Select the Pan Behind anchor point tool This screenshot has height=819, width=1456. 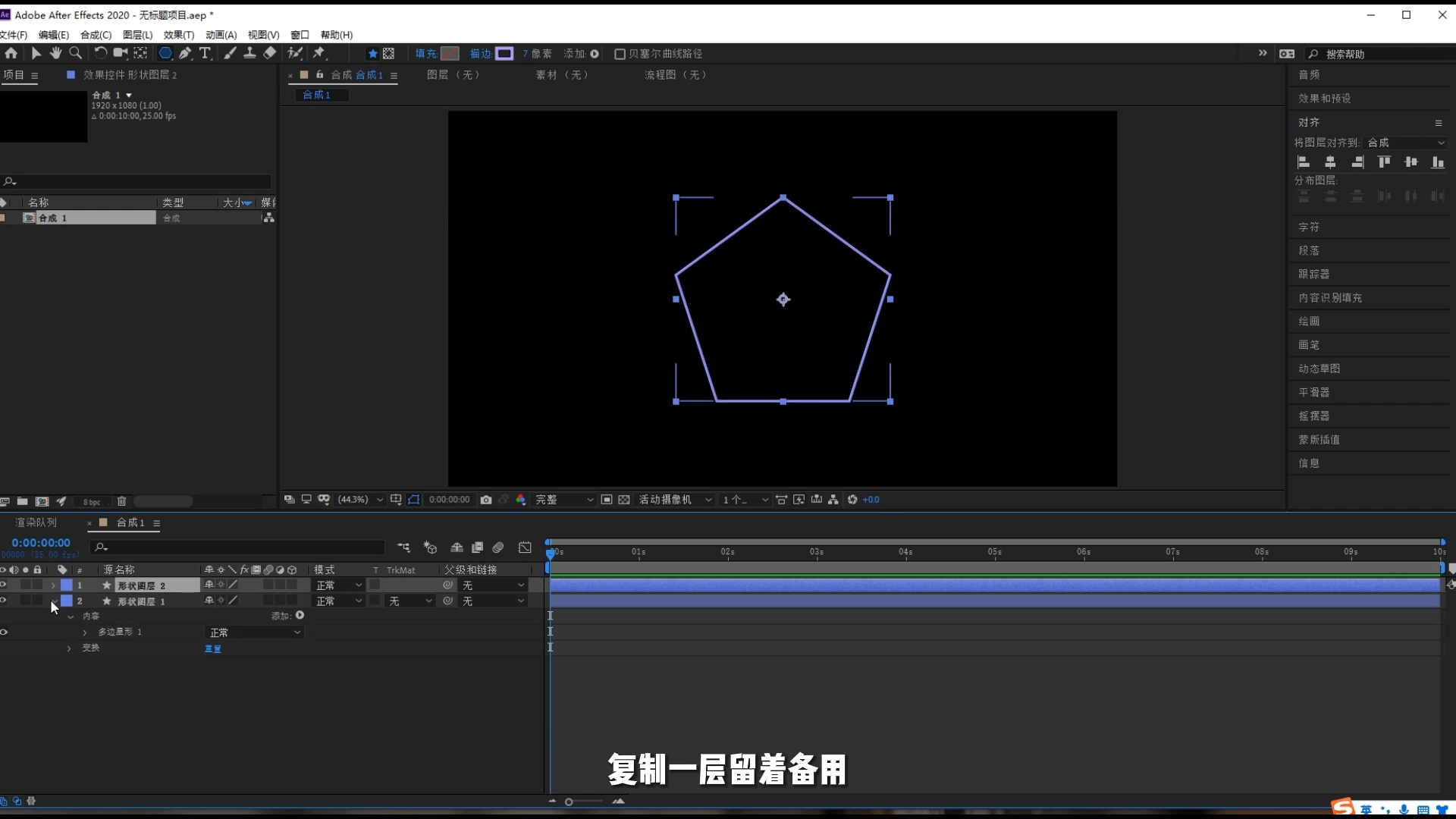click(x=140, y=53)
